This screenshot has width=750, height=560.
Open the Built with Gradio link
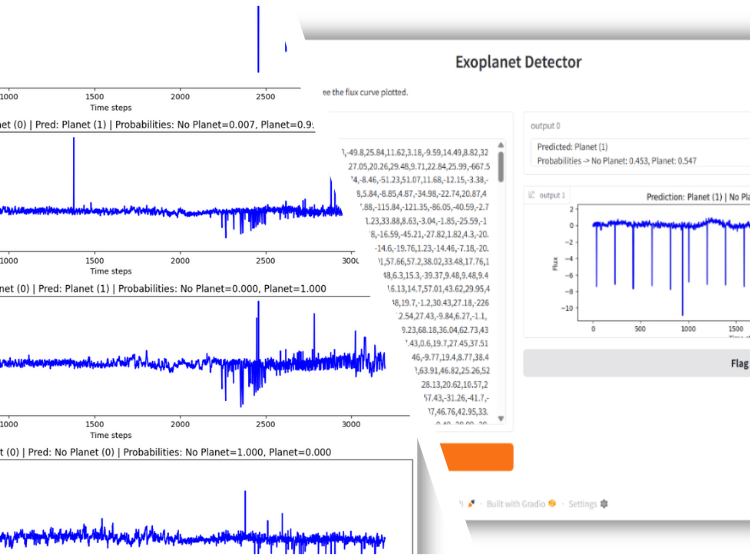[x=517, y=504]
